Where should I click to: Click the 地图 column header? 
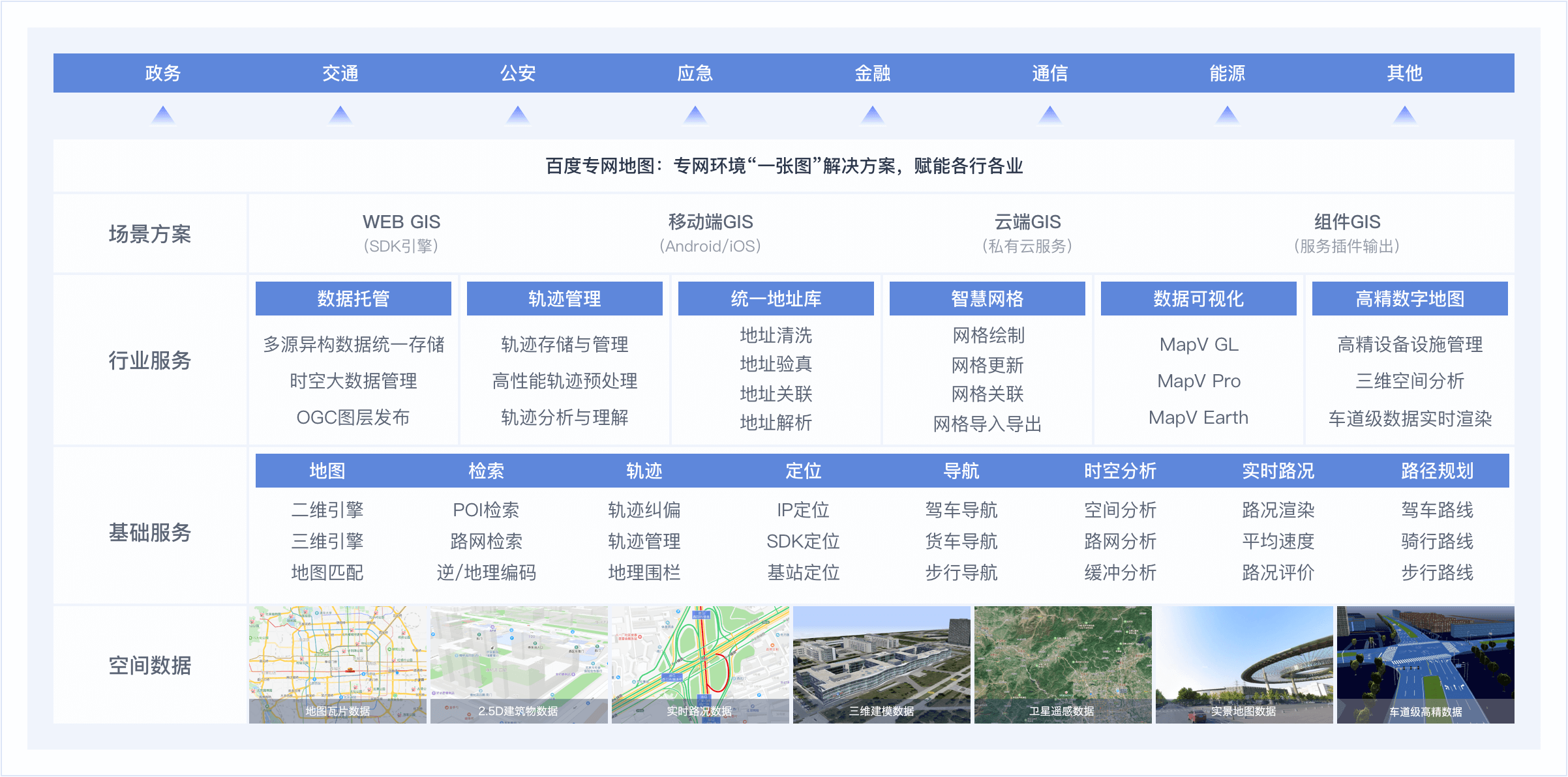327,471
